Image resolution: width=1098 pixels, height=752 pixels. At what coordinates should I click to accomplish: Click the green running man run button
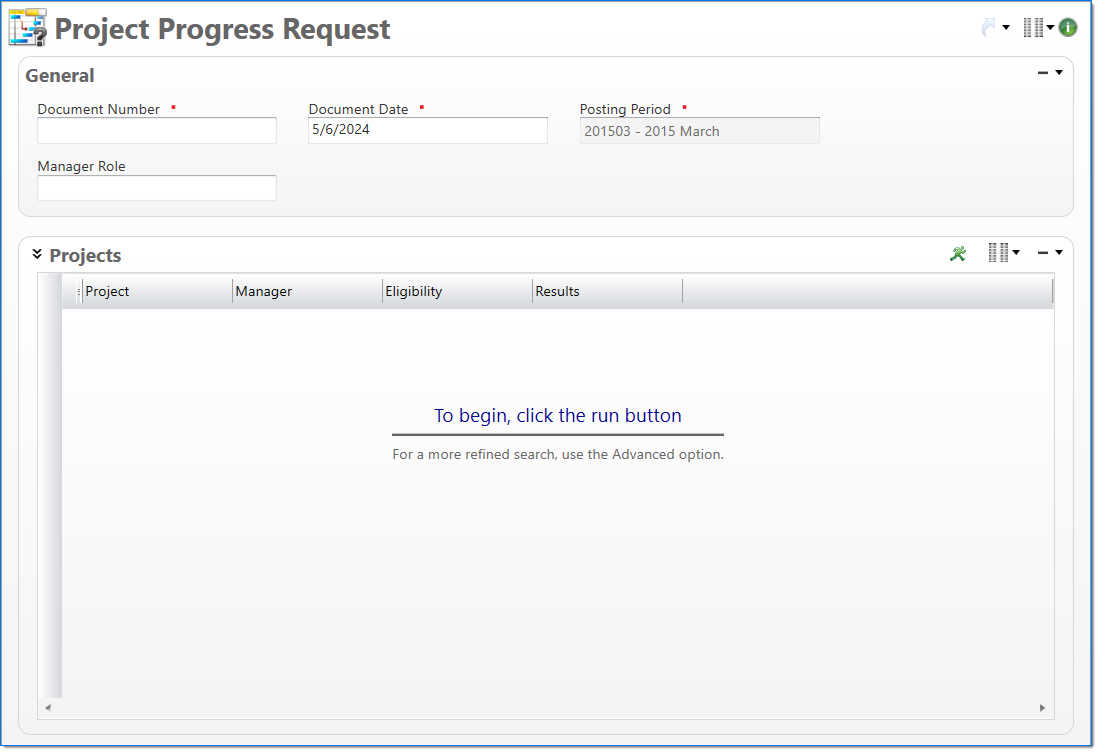coord(958,254)
